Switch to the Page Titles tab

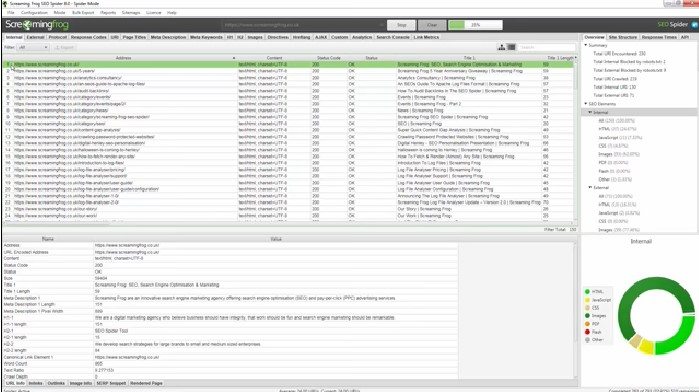pos(134,37)
